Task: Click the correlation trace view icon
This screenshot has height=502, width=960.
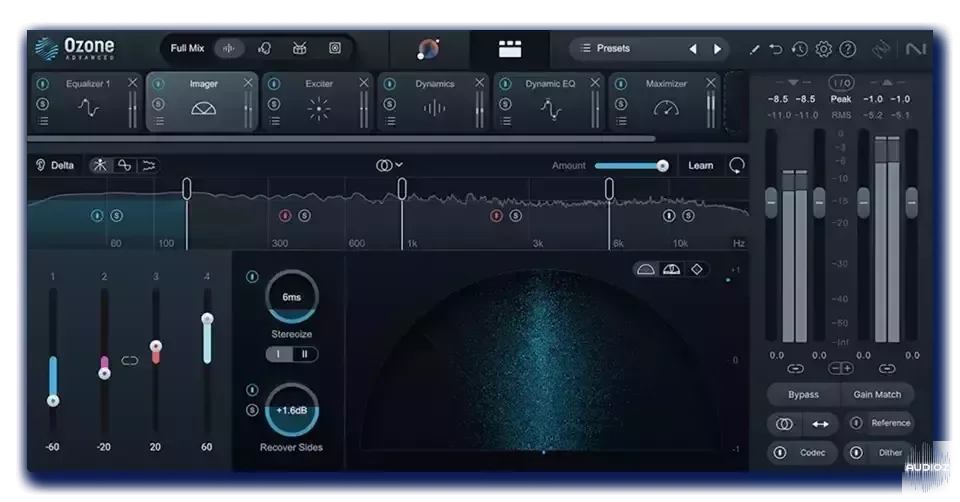Action: pos(124,165)
